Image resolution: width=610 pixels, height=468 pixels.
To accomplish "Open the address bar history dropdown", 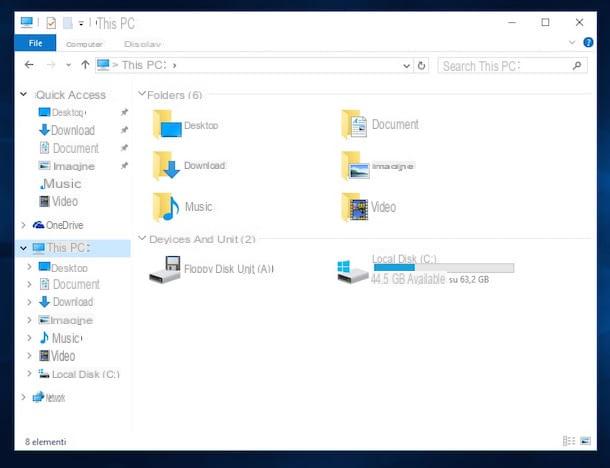I will click(407, 66).
